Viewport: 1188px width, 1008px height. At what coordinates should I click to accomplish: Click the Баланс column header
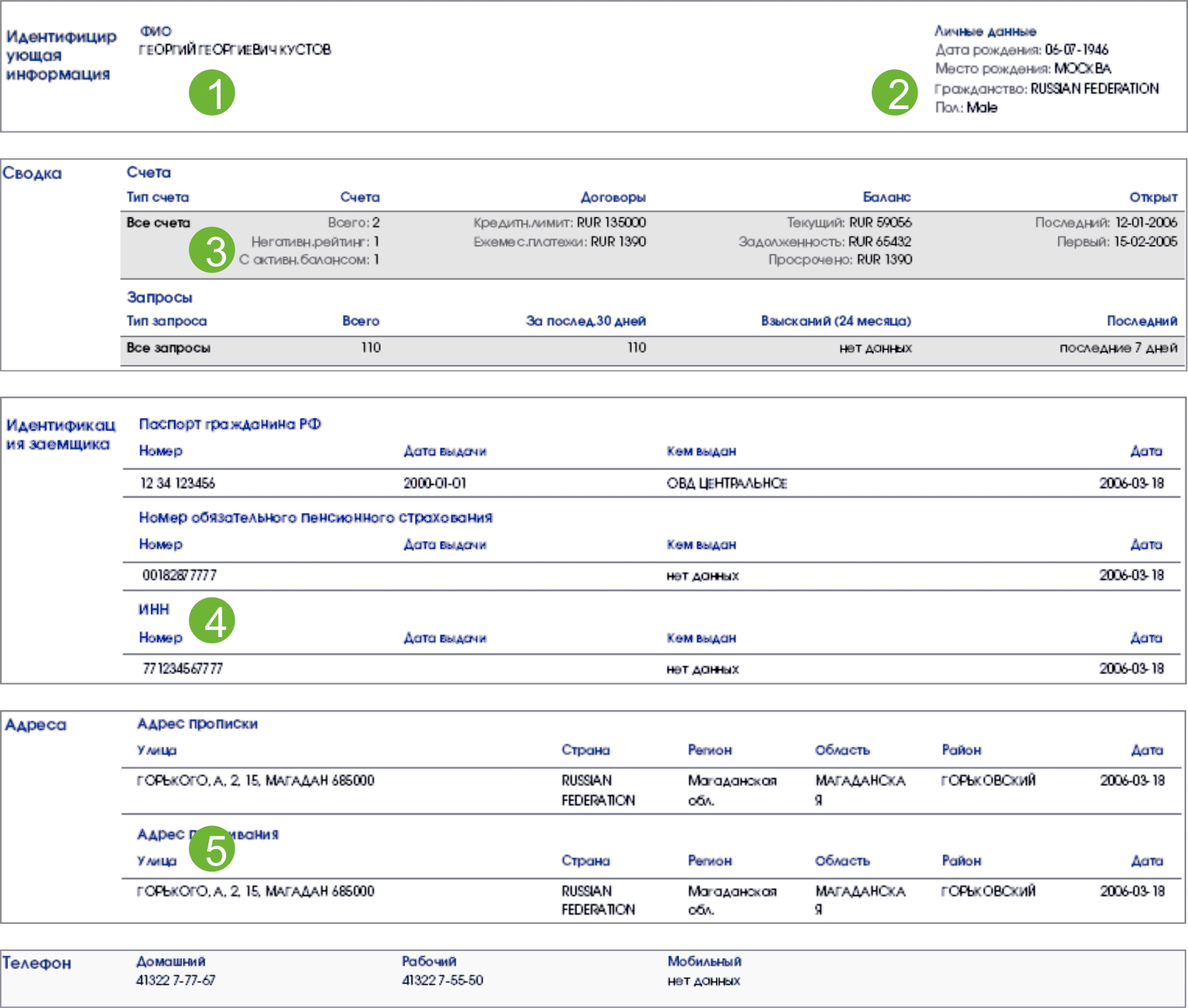(886, 197)
